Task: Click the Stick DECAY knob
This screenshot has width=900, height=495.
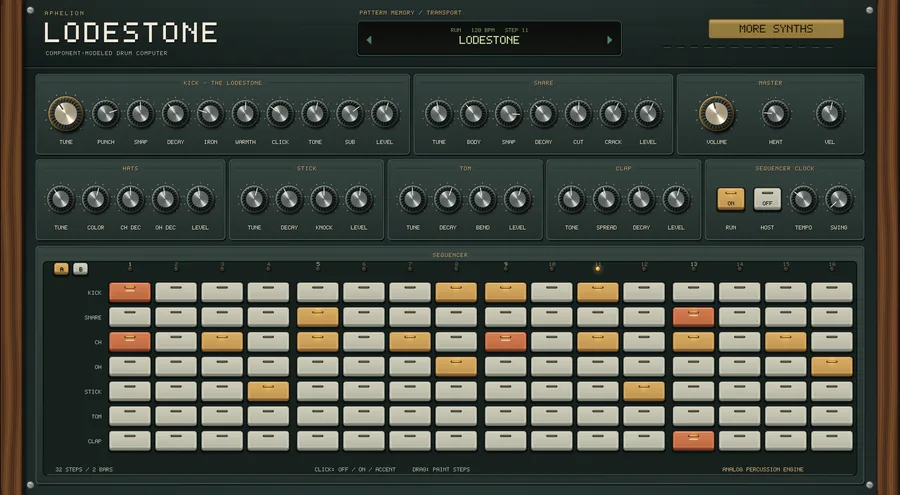Action: (x=289, y=199)
